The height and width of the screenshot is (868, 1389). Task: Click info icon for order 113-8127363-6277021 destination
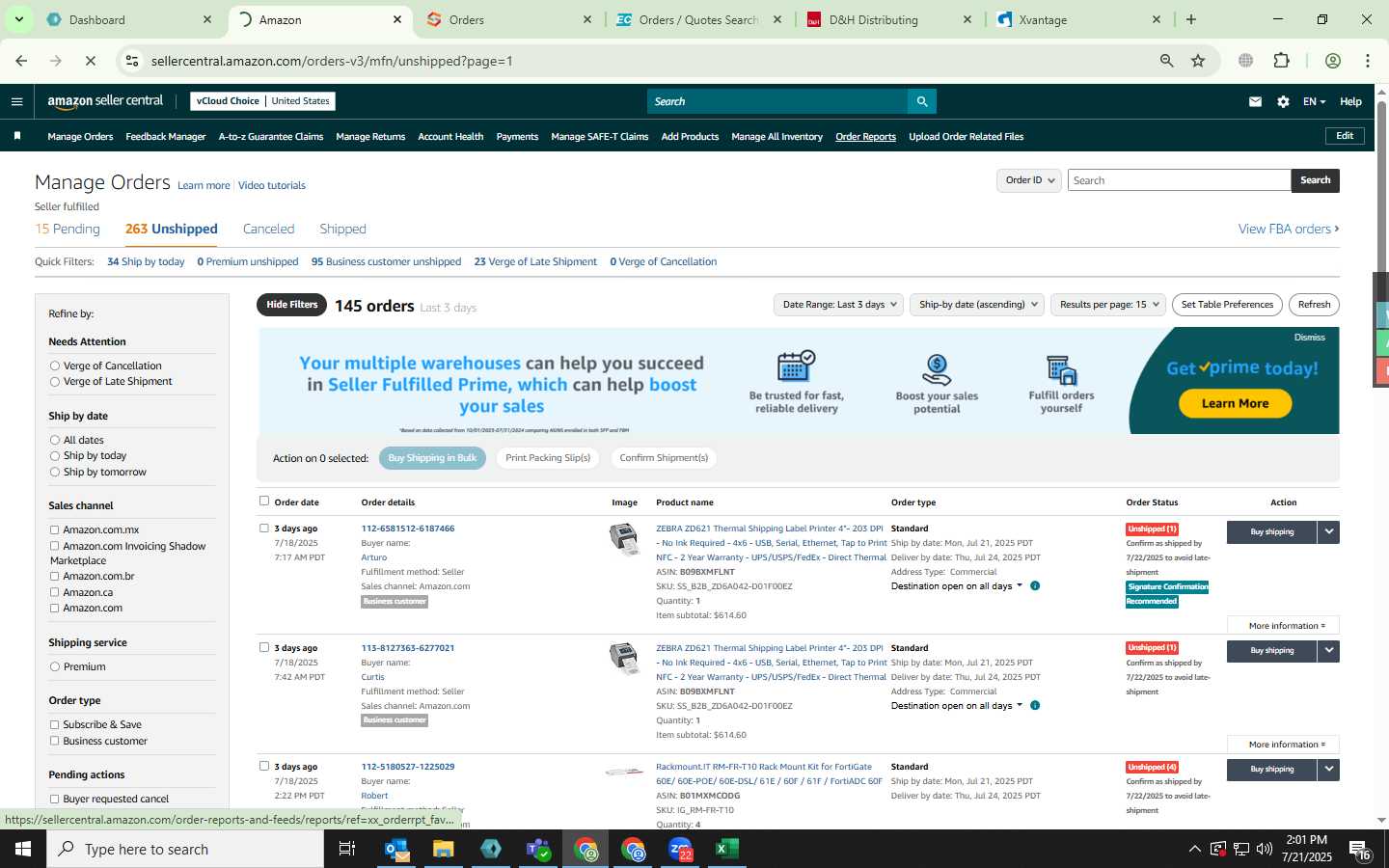1035,706
